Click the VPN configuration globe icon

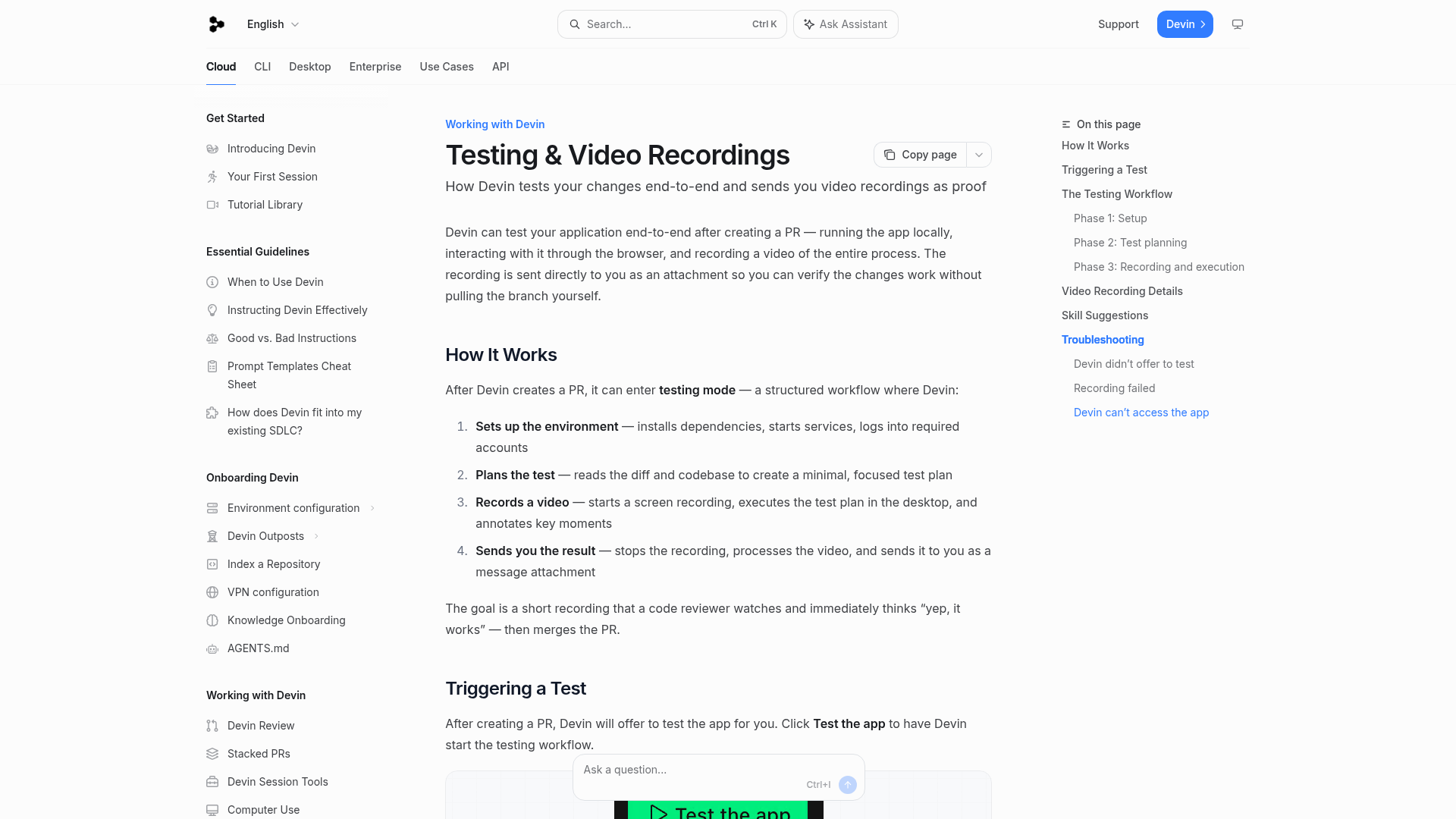tap(212, 592)
